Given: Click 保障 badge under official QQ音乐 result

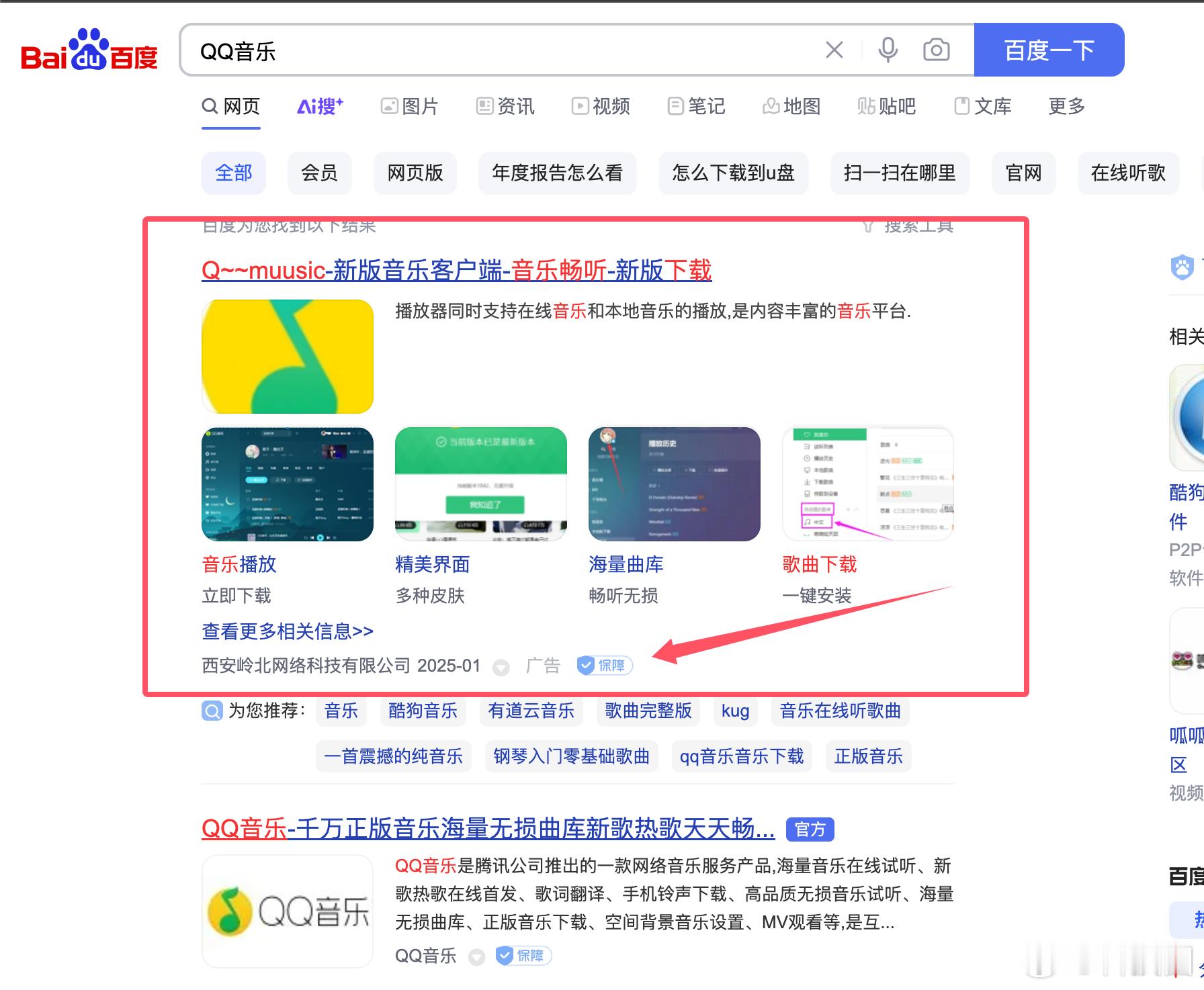Looking at the screenshot, I should [x=523, y=956].
